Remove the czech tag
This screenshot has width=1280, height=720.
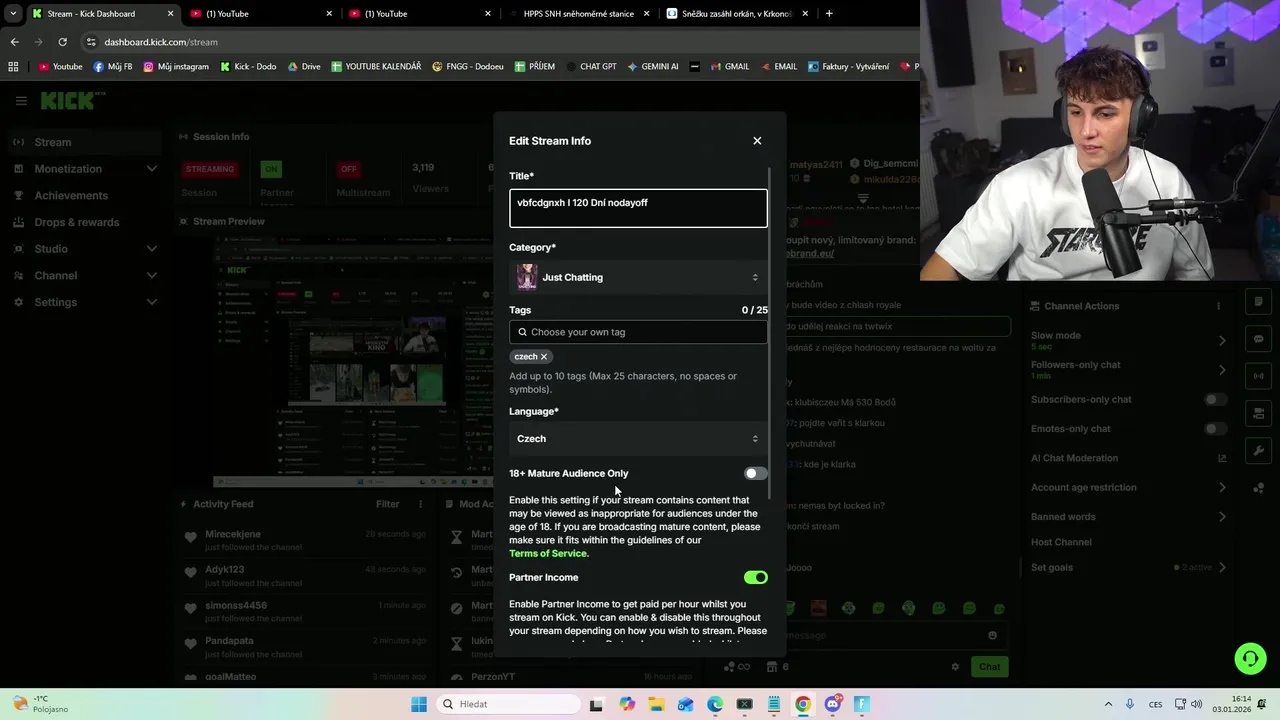[544, 357]
